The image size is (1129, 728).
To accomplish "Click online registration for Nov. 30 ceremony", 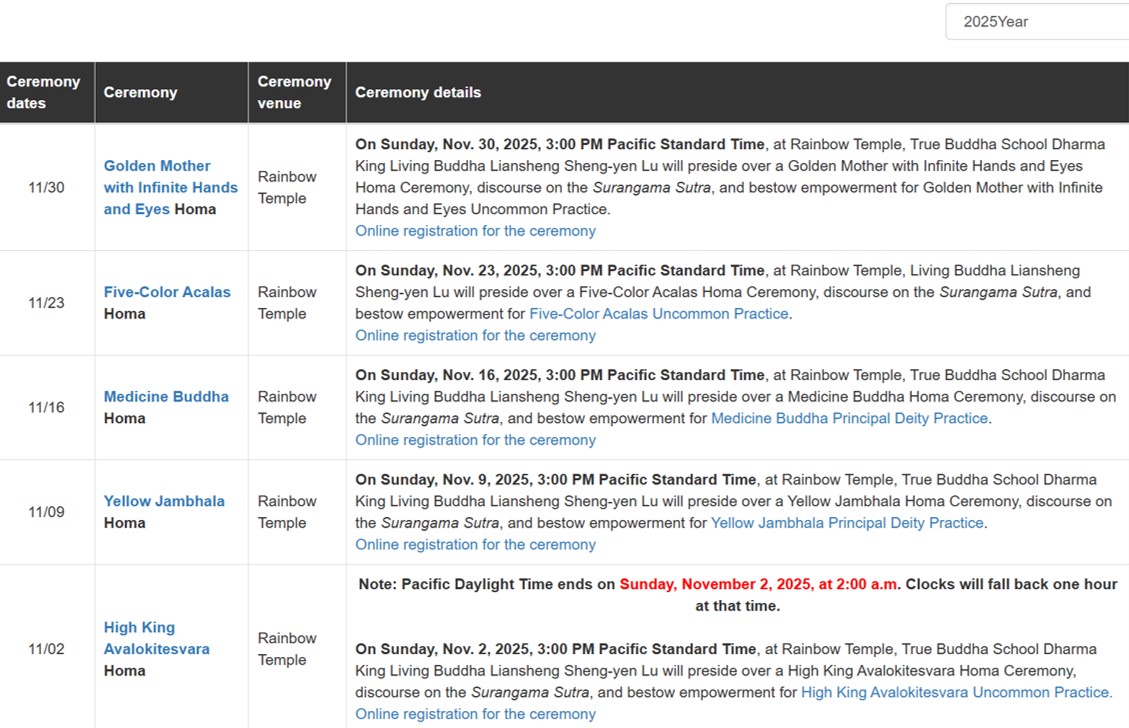I will point(475,231).
